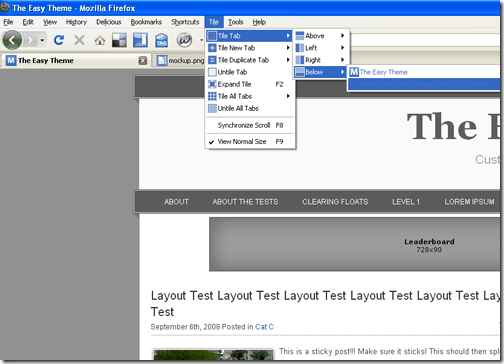Open the Bookmarks menu
This screenshot has width=504, height=364.
(146, 22)
